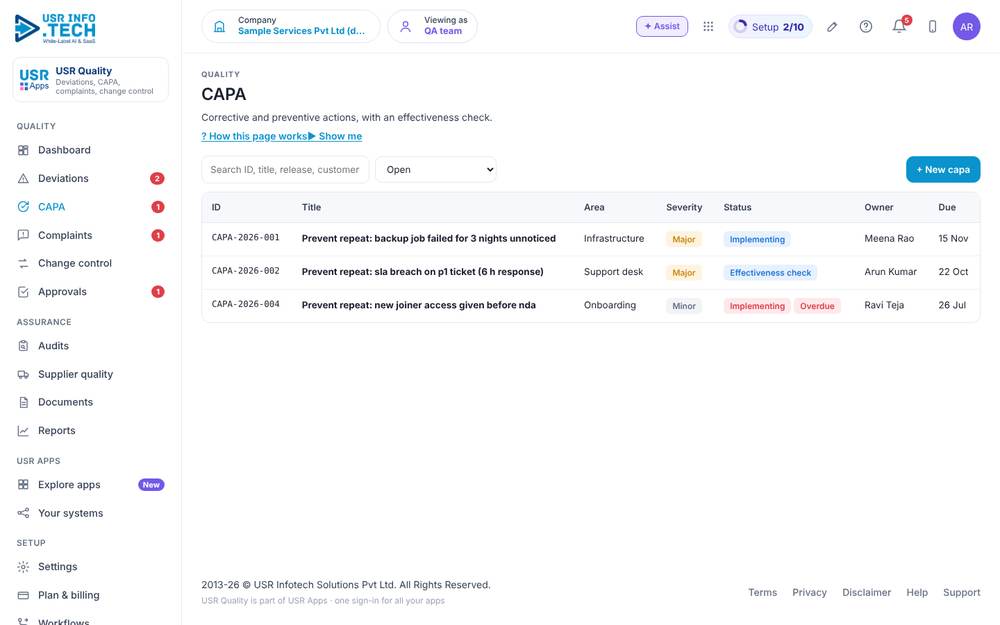This screenshot has width=1000, height=625.
Task: Click the CAPA search input field
Action: (x=285, y=170)
